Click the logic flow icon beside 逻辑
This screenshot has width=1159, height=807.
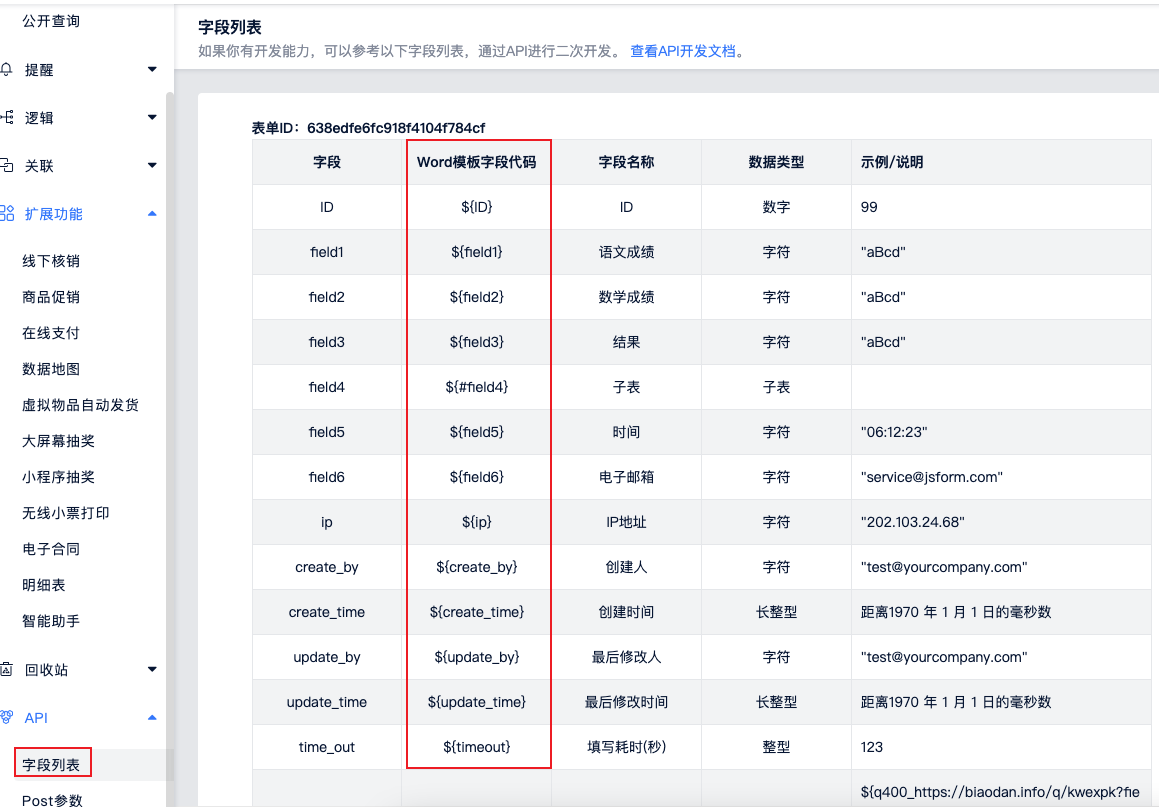(x=7, y=117)
